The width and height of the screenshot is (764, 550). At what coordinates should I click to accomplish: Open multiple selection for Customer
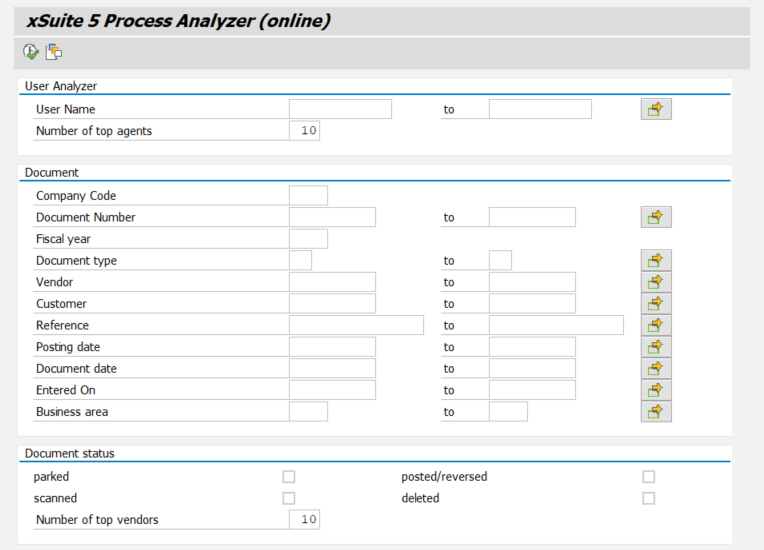tap(656, 303)
